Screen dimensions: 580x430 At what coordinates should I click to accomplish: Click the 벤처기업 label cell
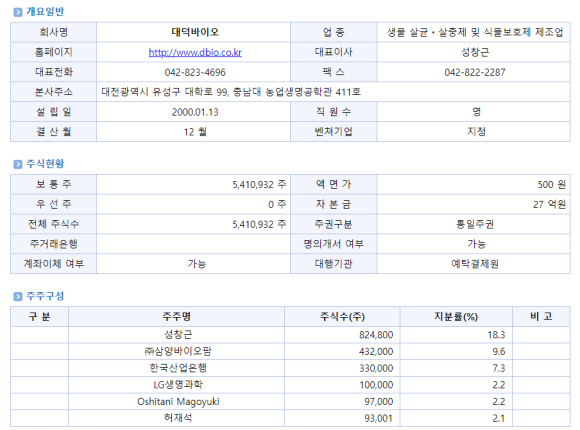333,132
